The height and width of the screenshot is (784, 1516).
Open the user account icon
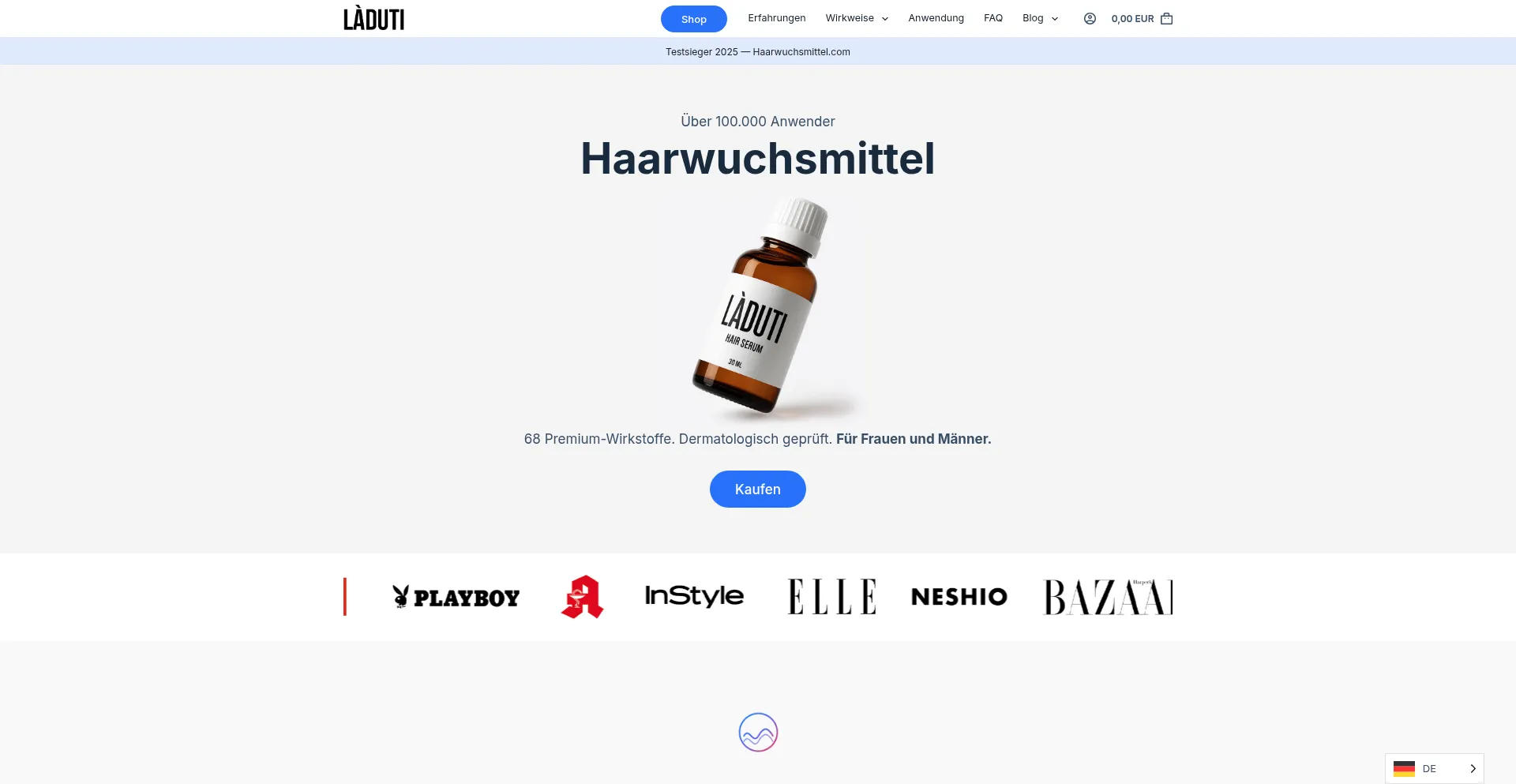(1090, 18)
